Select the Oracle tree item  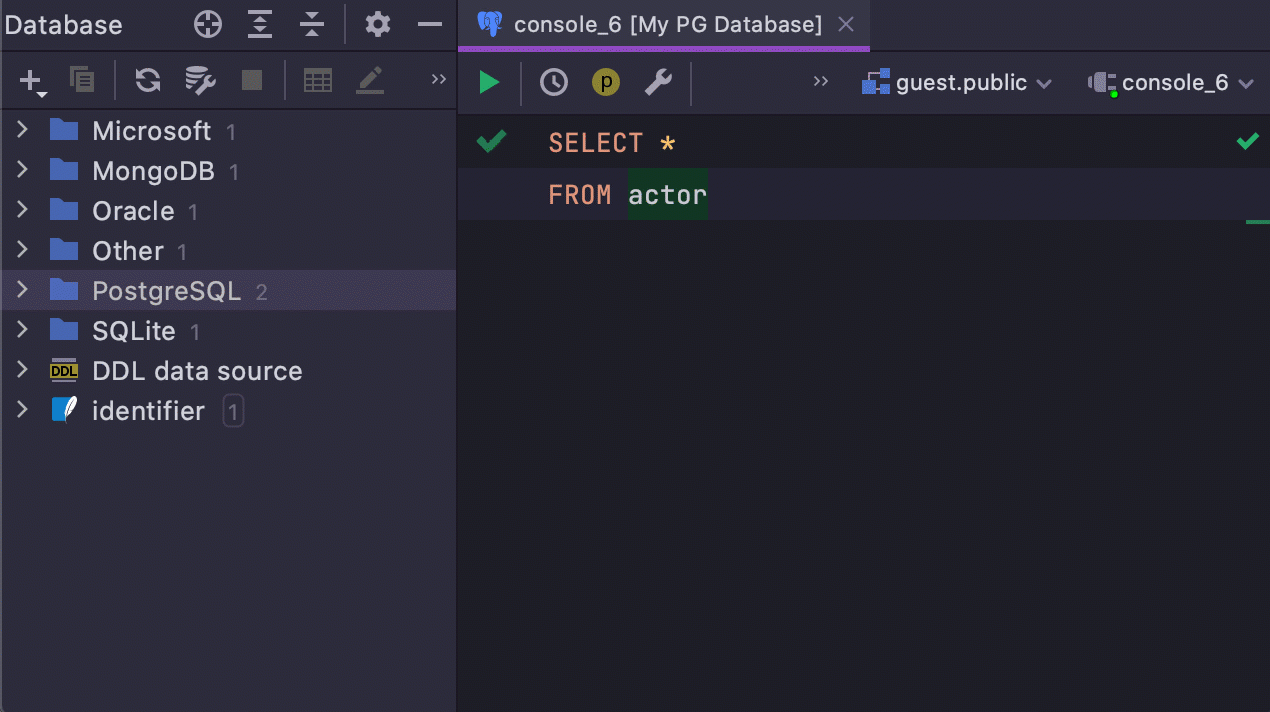point(228,210)
